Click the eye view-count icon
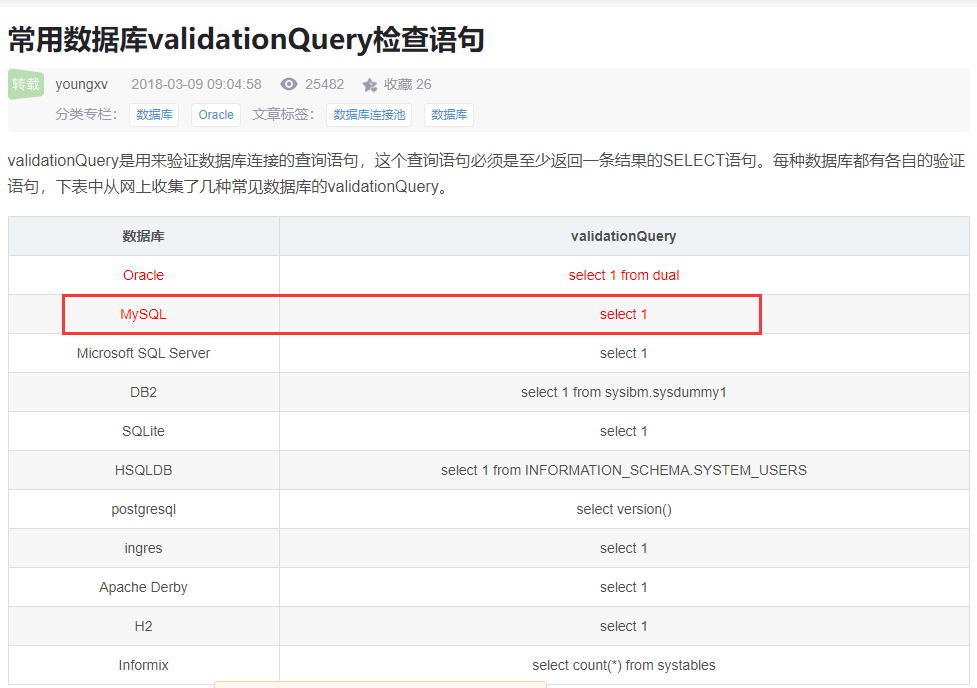The image size is (977, 688). (288, 84)
